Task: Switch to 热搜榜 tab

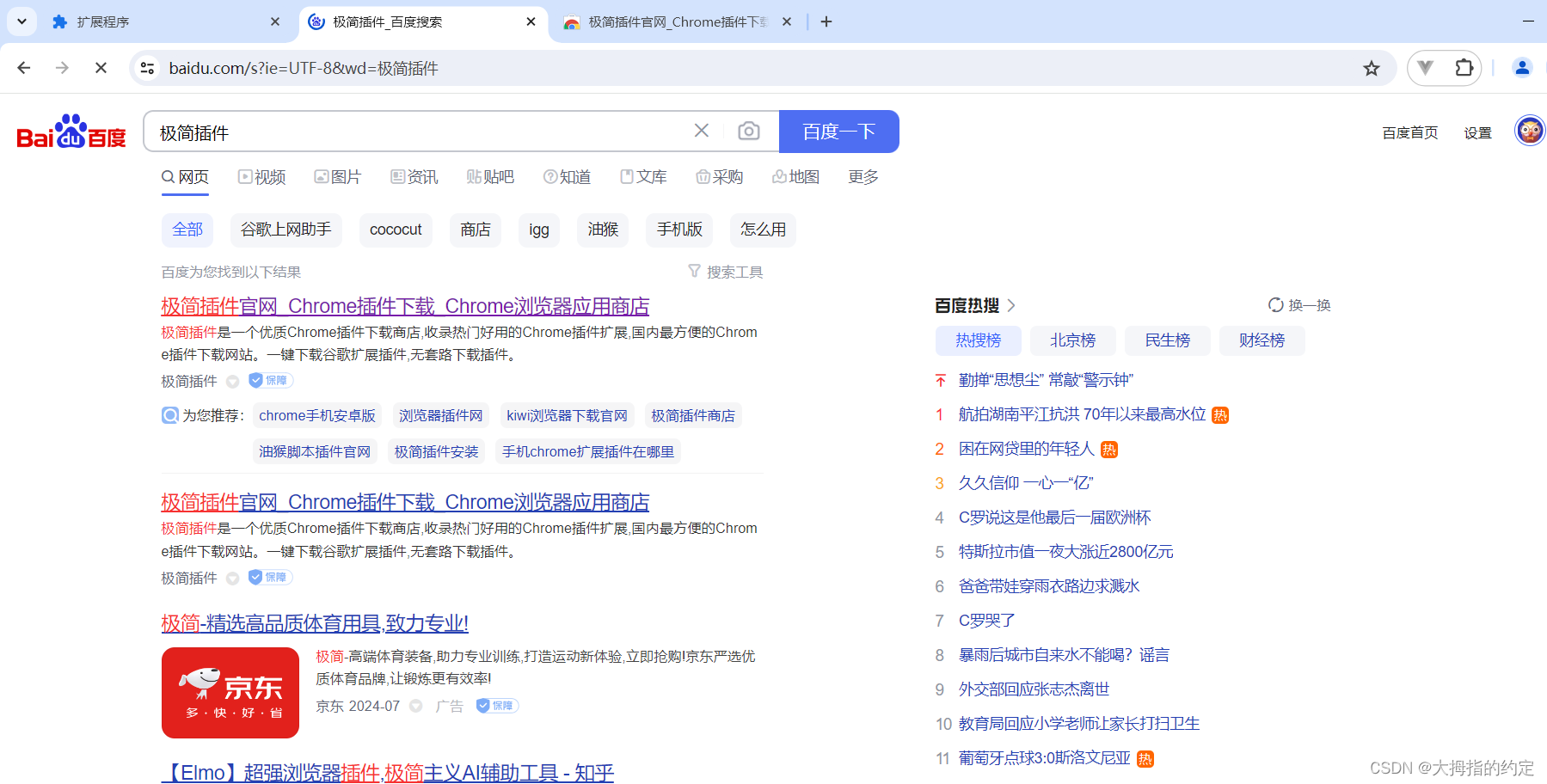Action: tap(979, 340)
